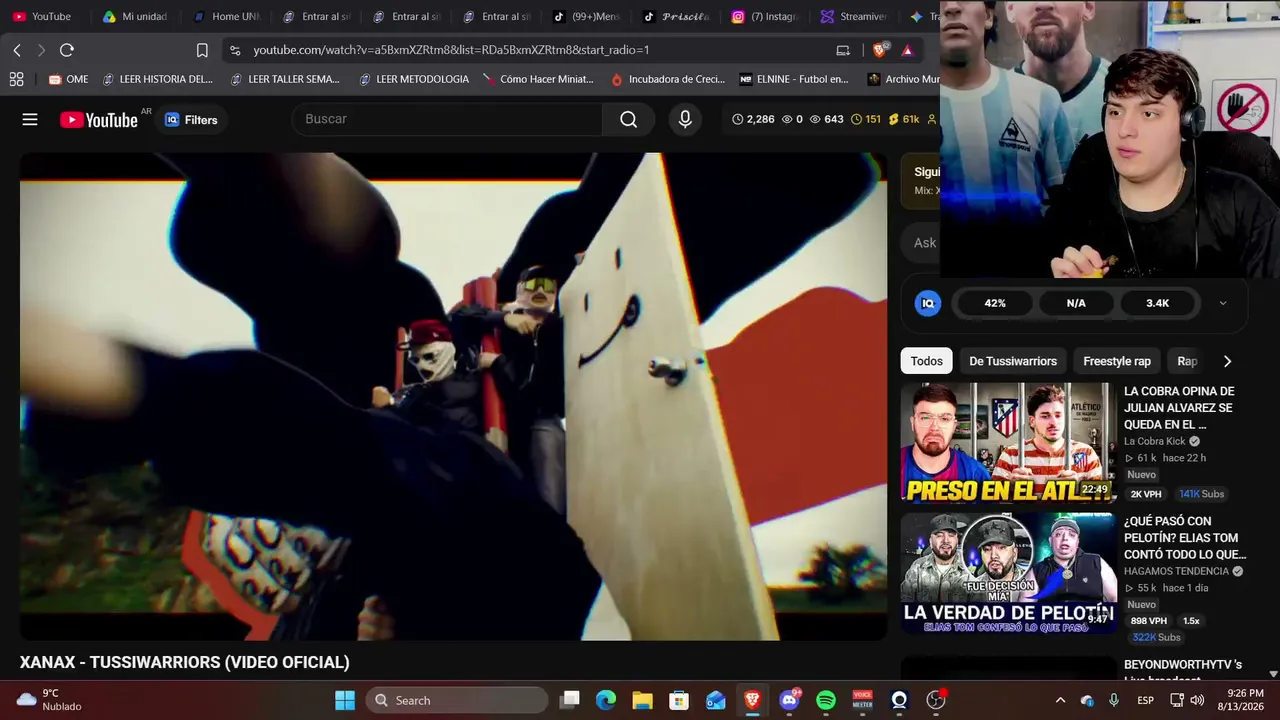Click the Brave browser taskbar icon

(752, 700)
